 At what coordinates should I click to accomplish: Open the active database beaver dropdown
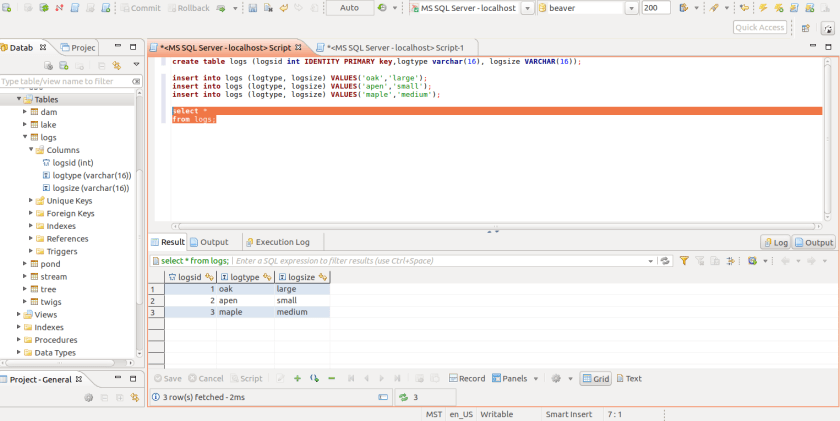(631, 8)
